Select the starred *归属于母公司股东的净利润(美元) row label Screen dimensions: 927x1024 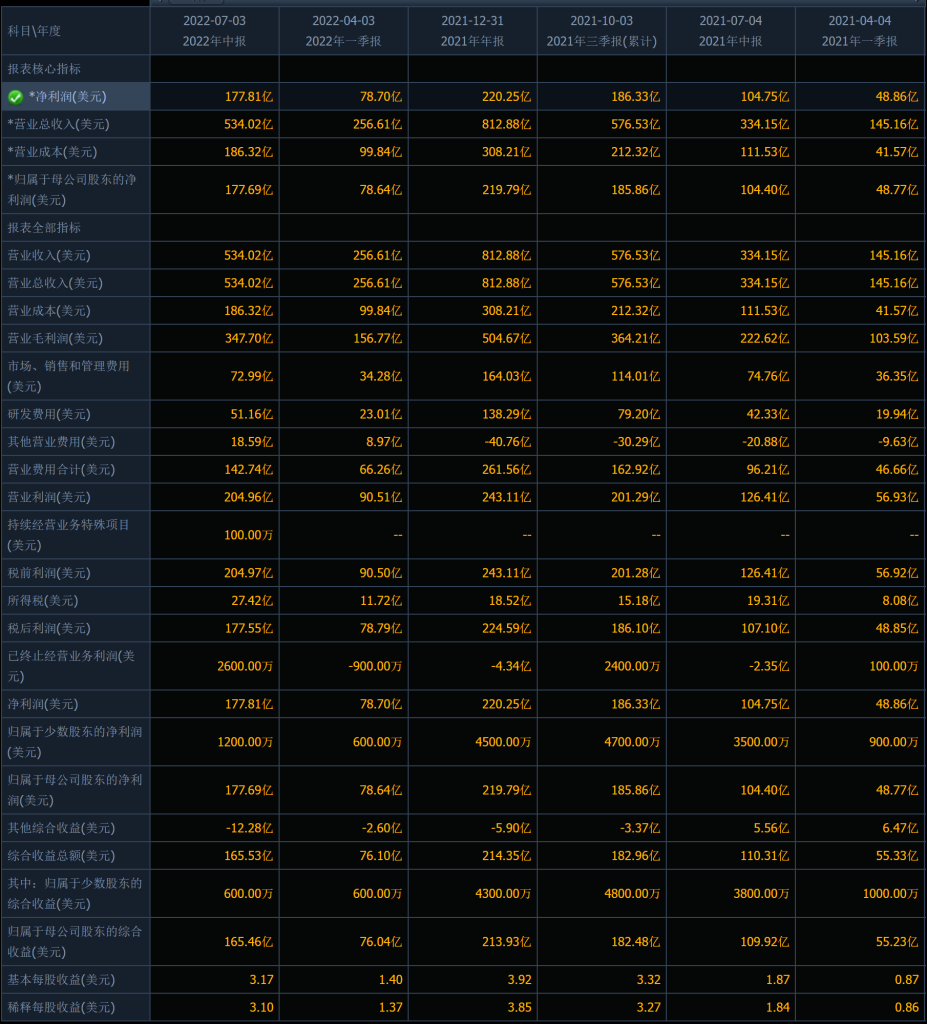(x=72, y=189)
